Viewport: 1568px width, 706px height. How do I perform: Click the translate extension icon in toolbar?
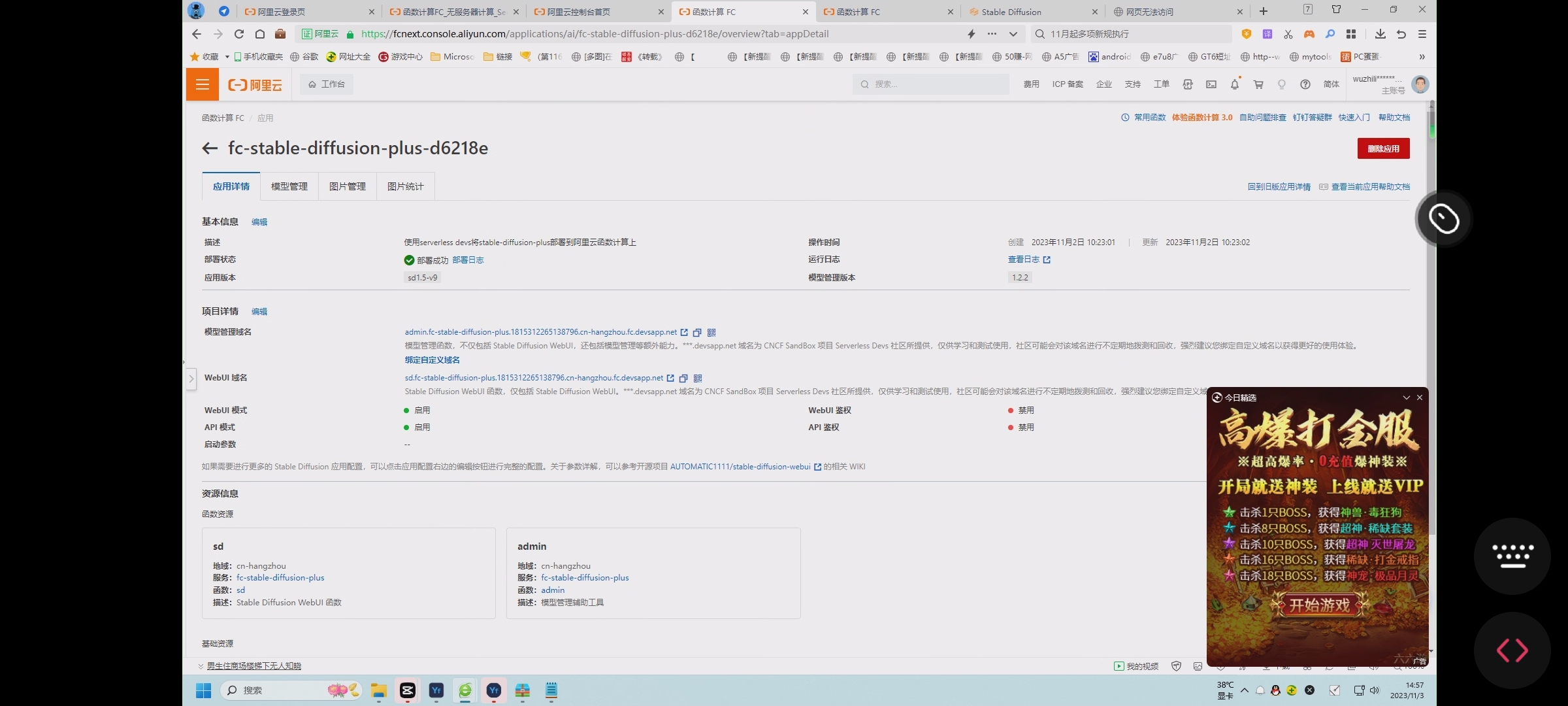point(1267,34)
